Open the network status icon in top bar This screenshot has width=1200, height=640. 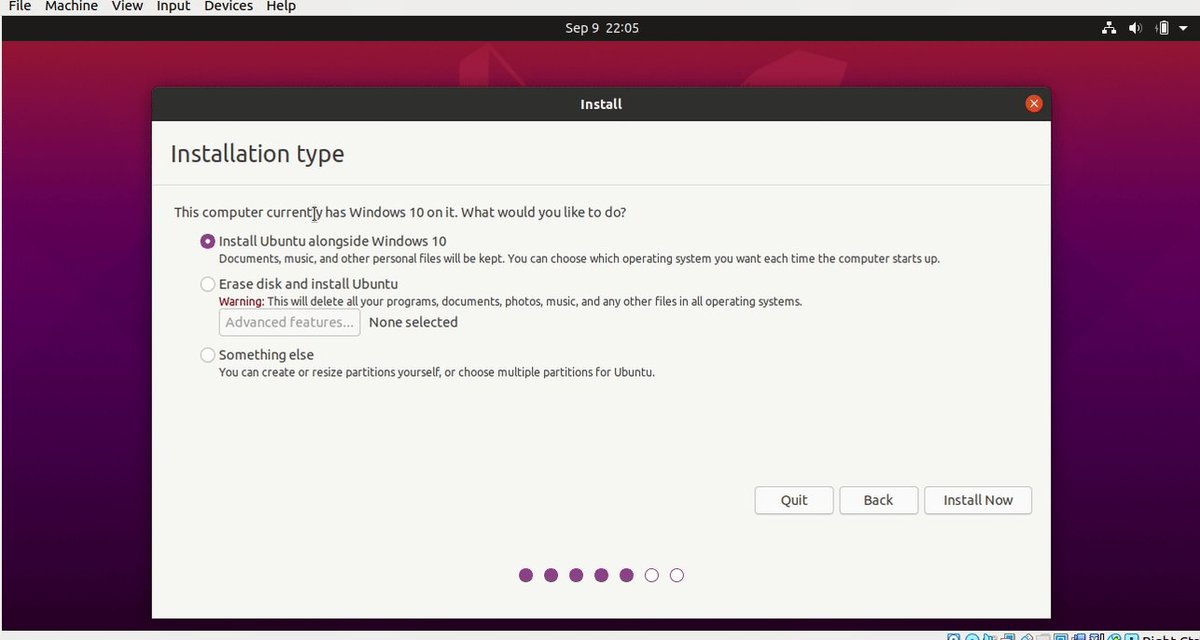(1109, 28)
